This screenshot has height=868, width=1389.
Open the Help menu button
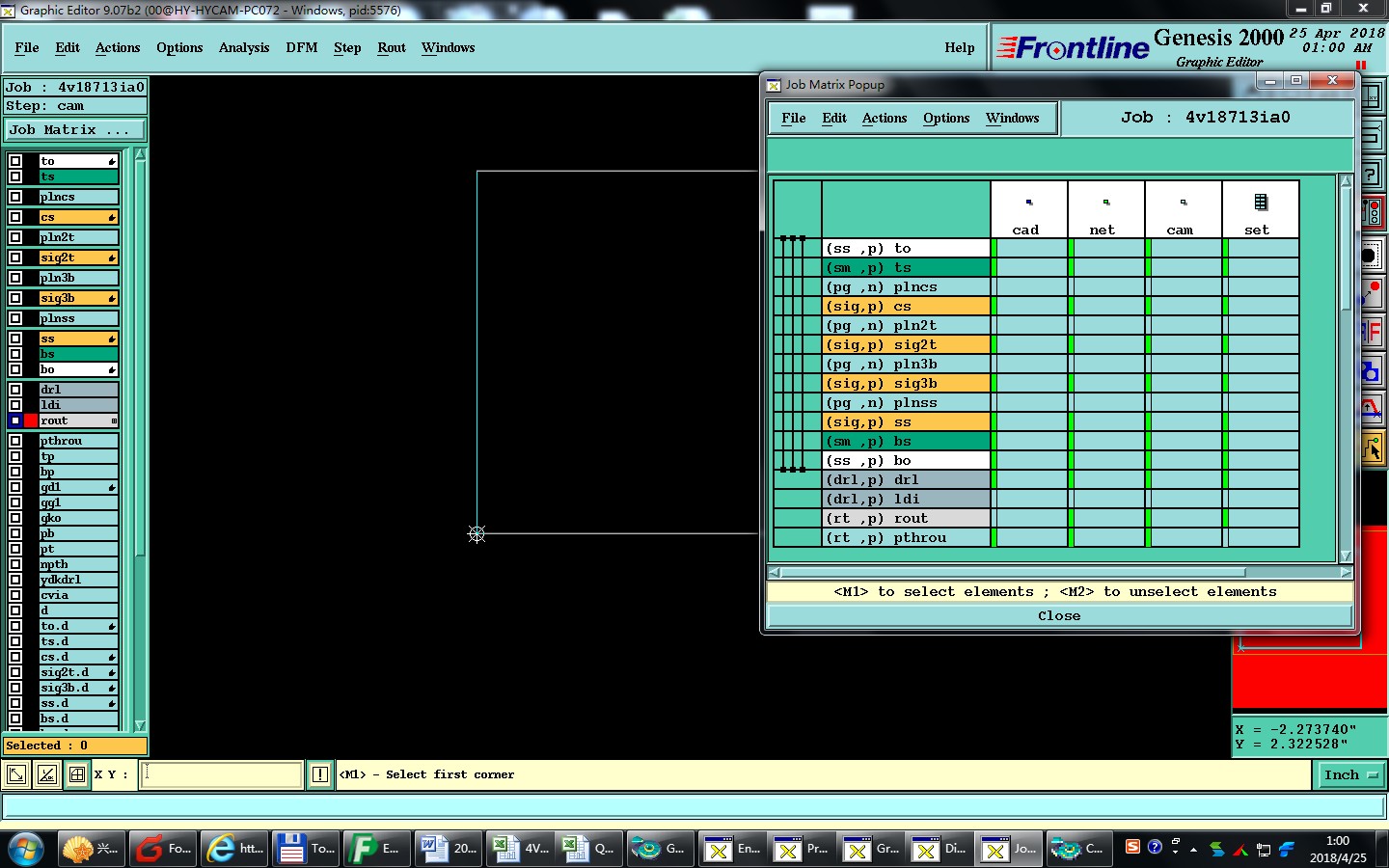(960, 47)
